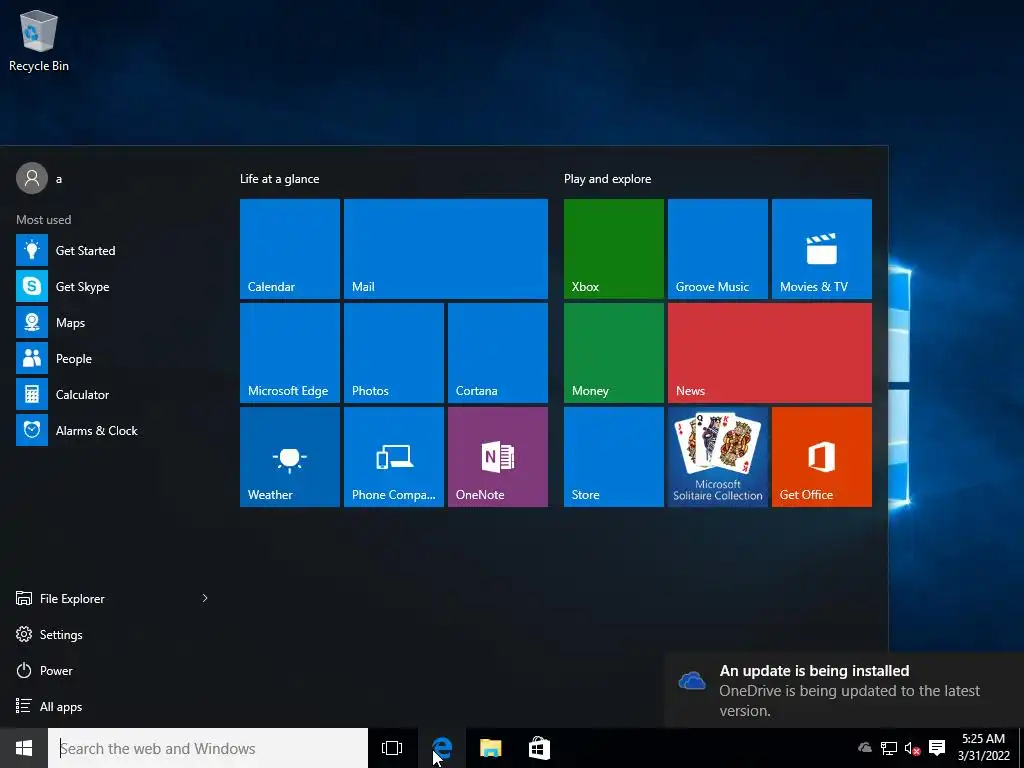This screenshot has height=768, width=1024.
Task: Click the Play and explore group title
Action: pyautogui.click(x=607, y=178)
